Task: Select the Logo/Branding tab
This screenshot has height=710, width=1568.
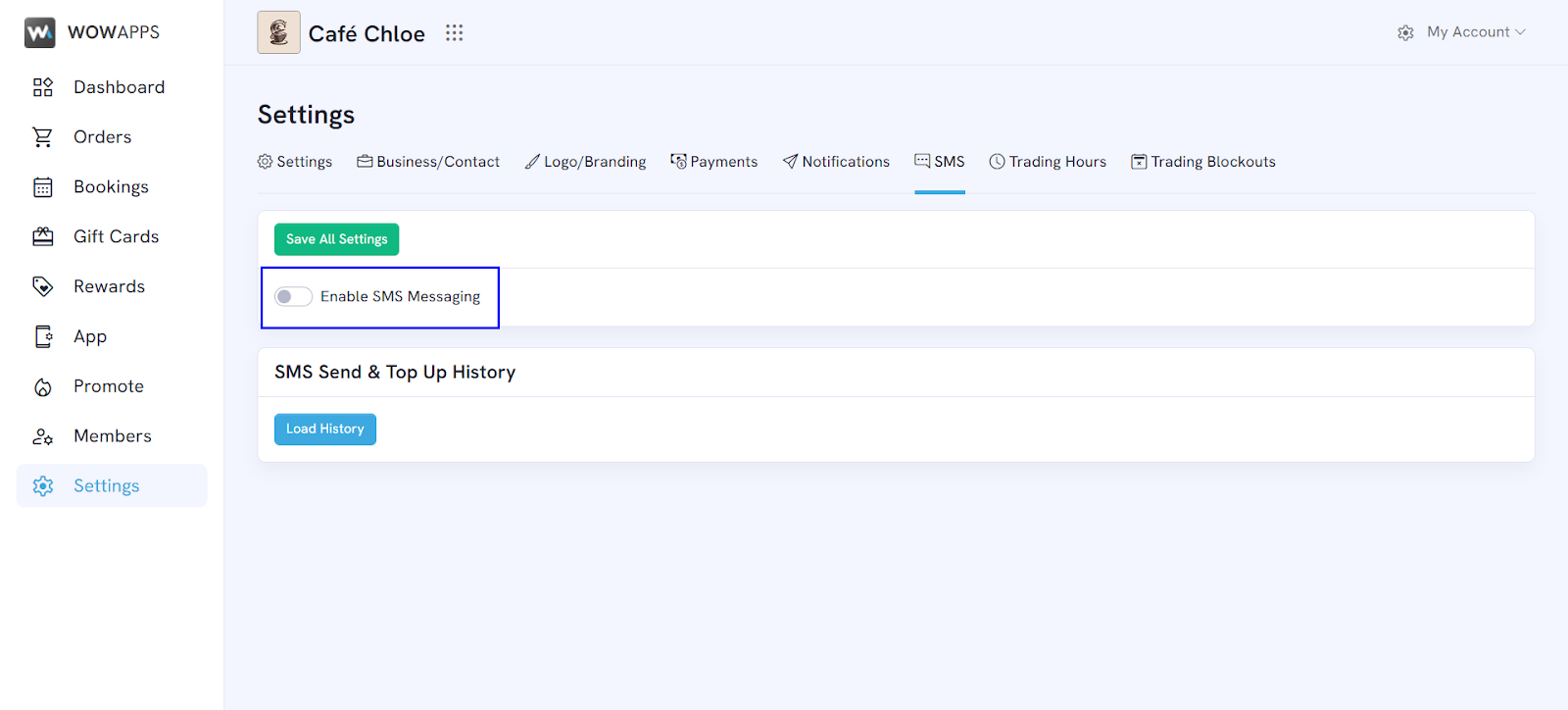Action: tap(585, 162)
